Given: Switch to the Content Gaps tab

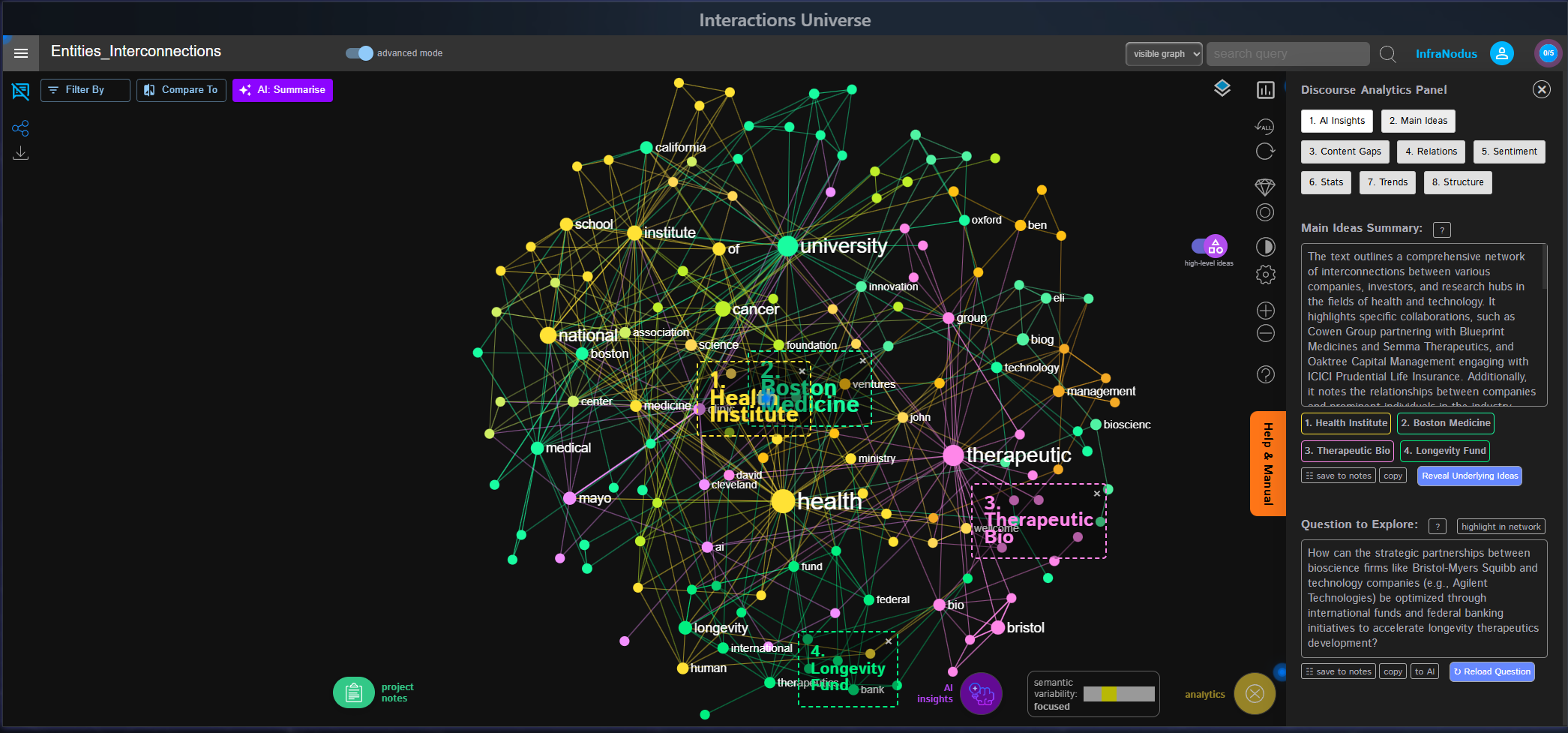Looking at the screenshot, I should pos(1345,152).
